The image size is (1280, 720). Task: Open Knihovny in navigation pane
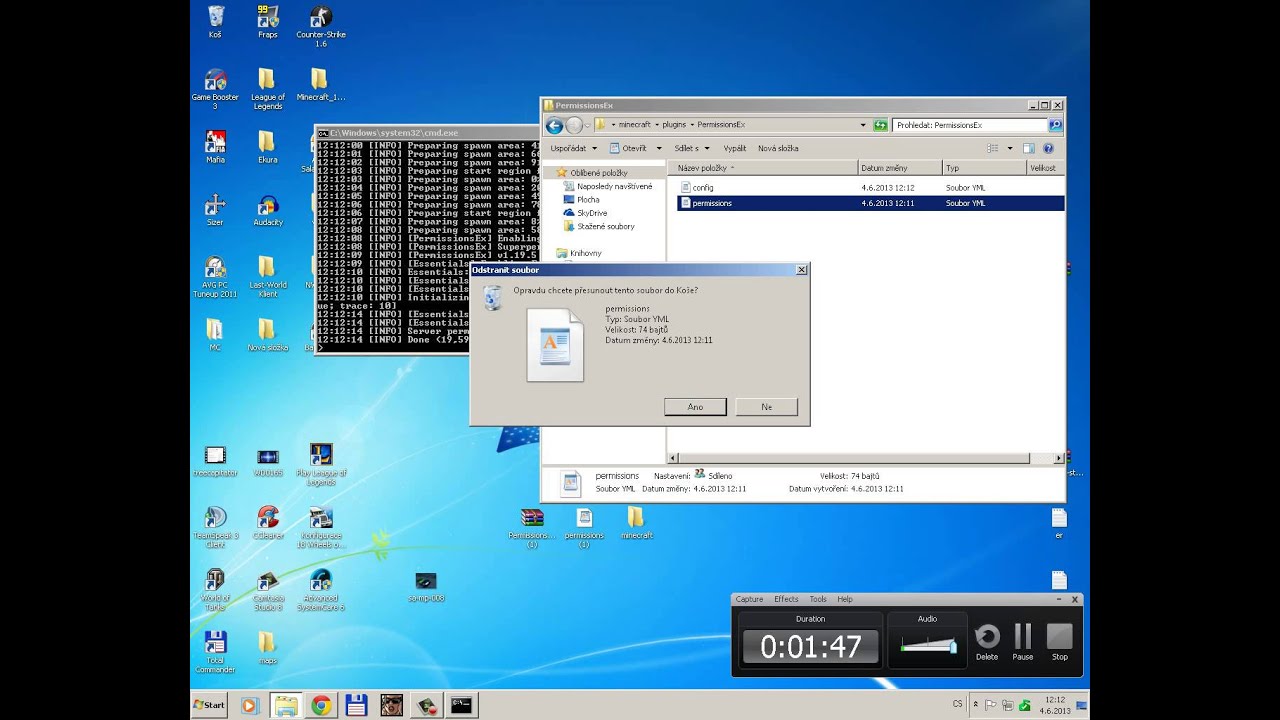585,253
